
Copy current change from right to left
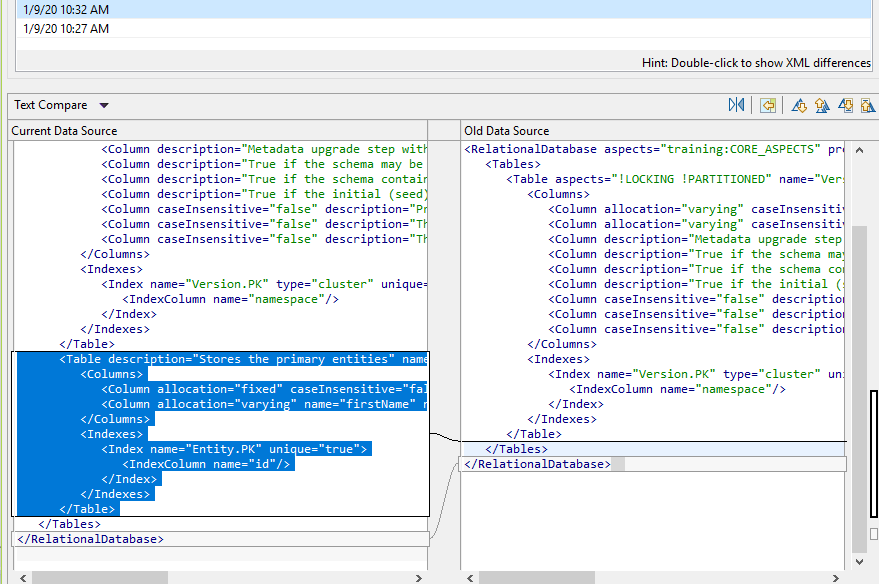(768, 105)
